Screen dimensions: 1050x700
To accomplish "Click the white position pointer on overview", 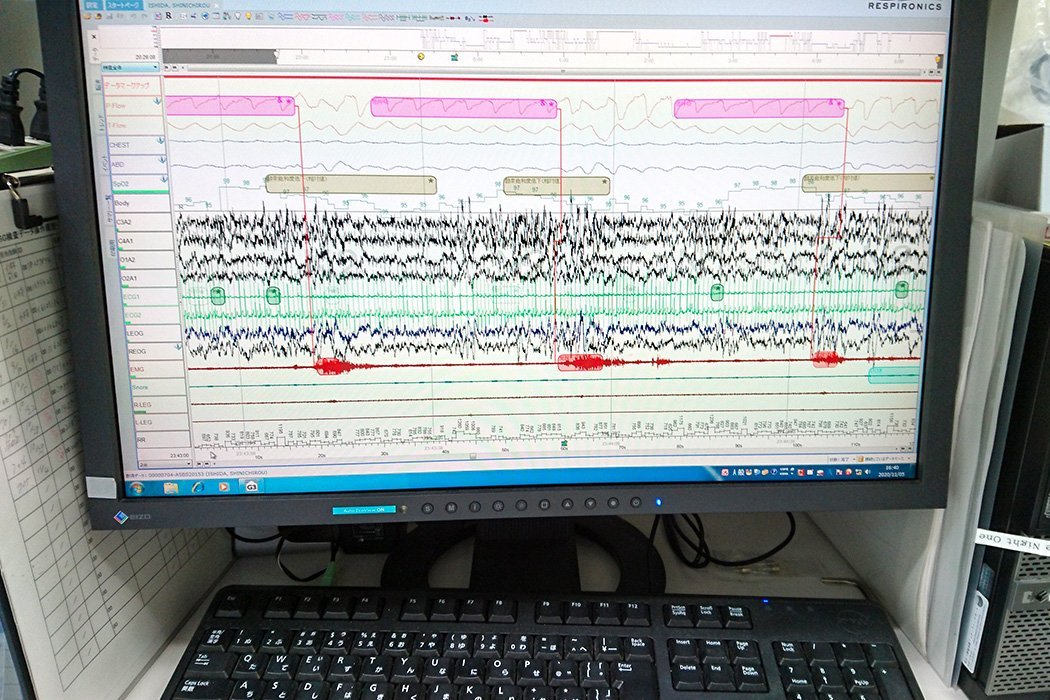I will point(277,55).
